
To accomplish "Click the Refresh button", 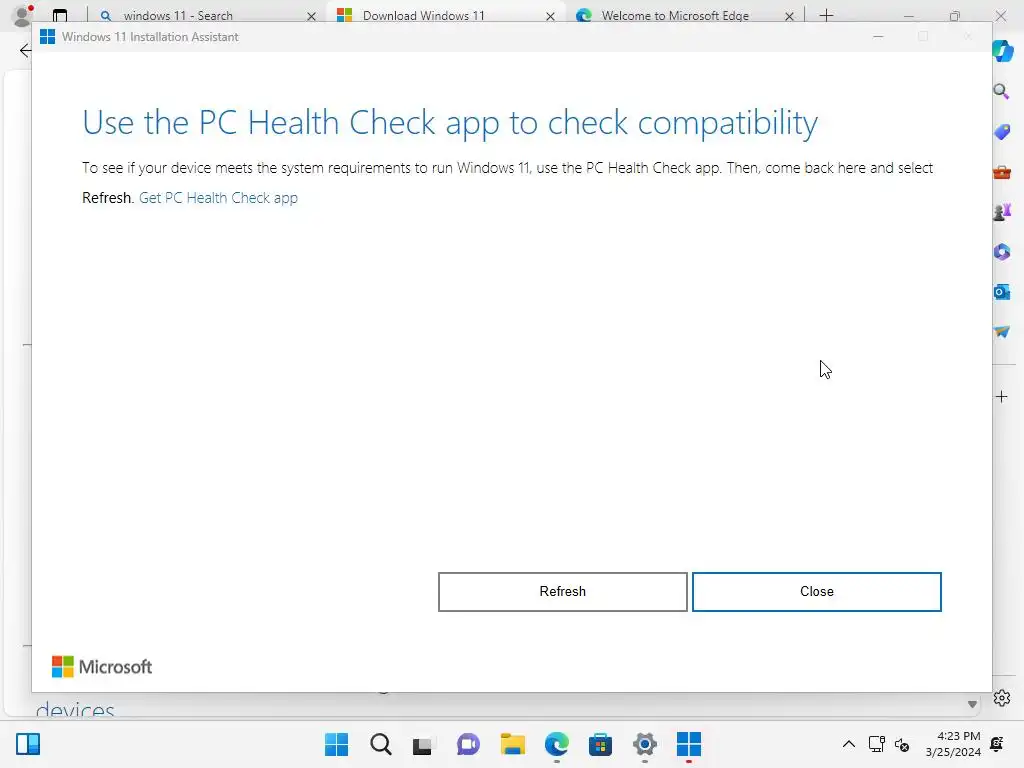I will 562,592.
